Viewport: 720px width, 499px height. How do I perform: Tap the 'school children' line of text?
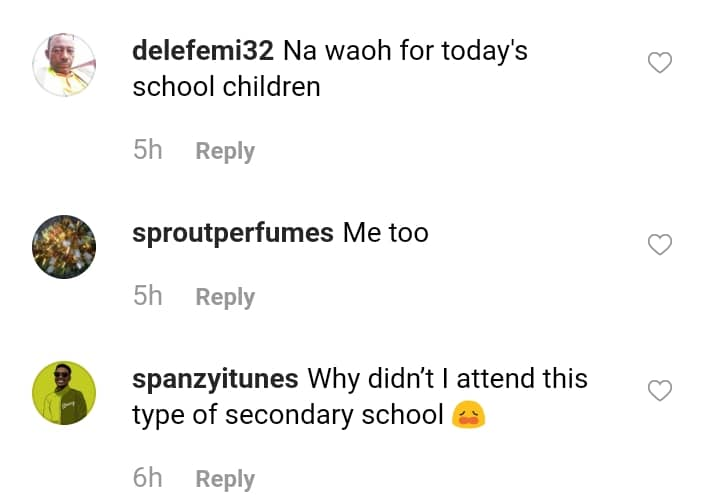[x=226, y=86]
